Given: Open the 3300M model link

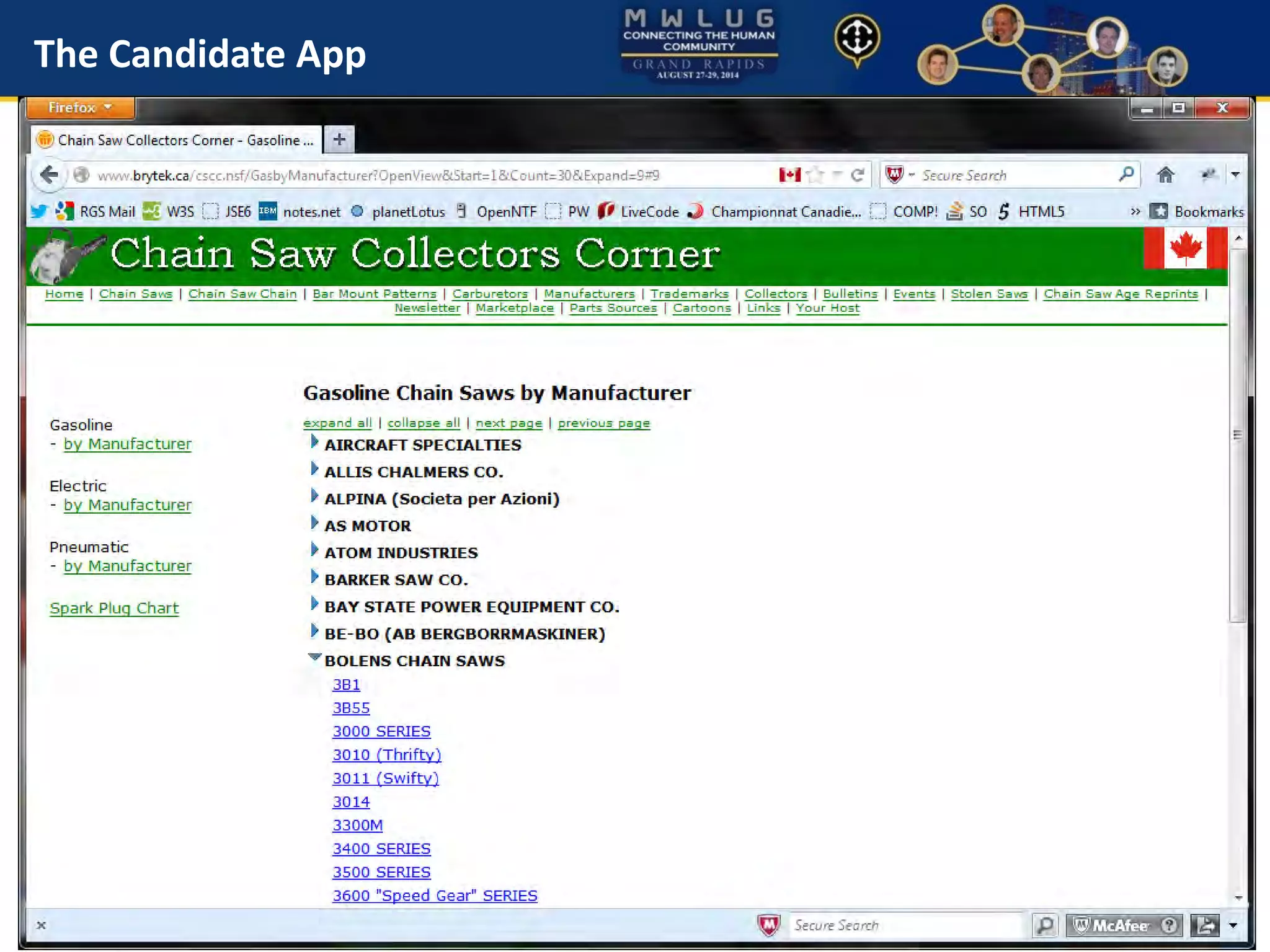Looking at the screenshot, I should (358, 826).
